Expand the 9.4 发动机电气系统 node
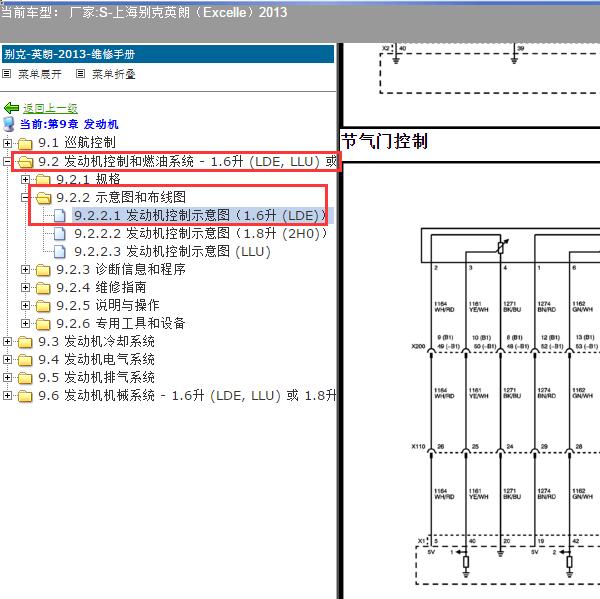The image size is (600, 599). click(7, 359)
